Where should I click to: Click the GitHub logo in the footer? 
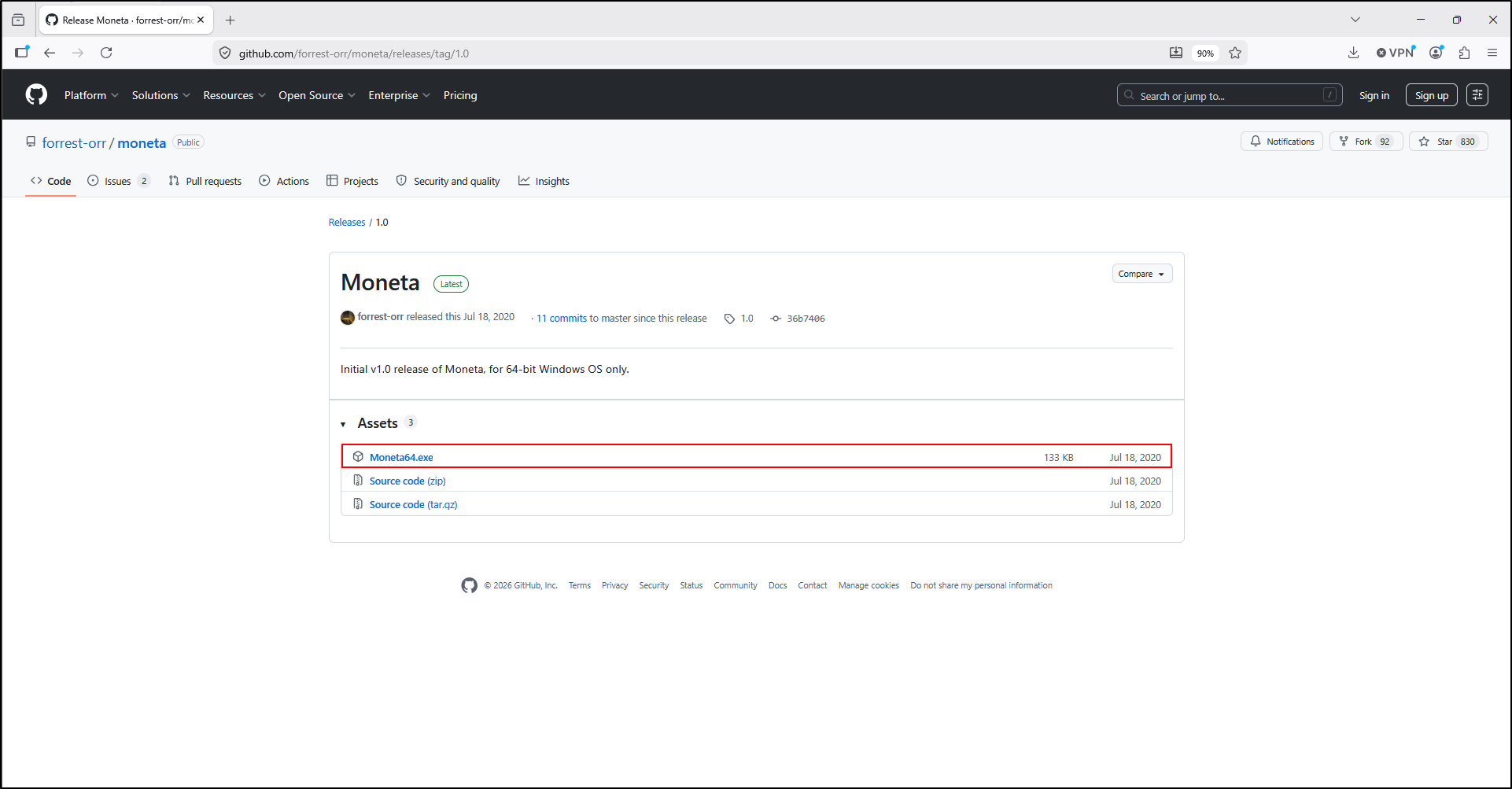coord(470,585)
